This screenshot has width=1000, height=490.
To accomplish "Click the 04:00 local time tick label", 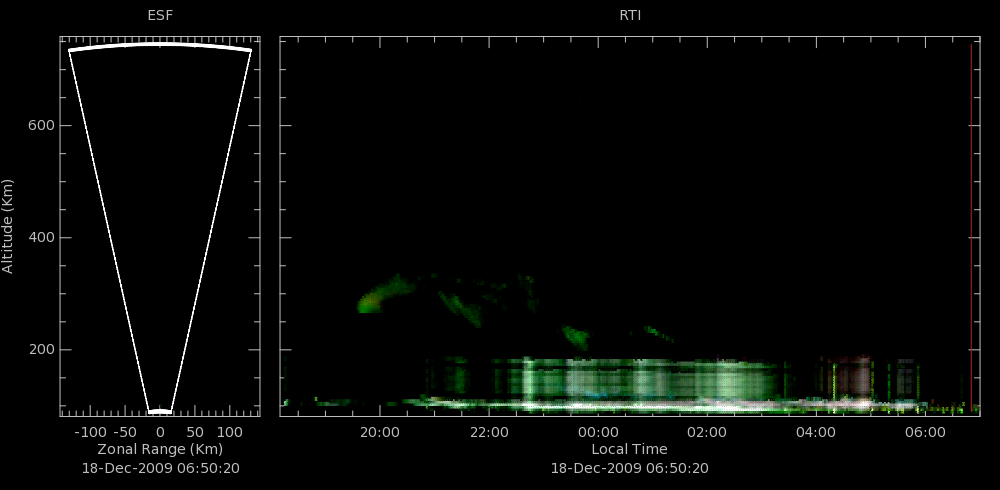I will click(816, 433).
